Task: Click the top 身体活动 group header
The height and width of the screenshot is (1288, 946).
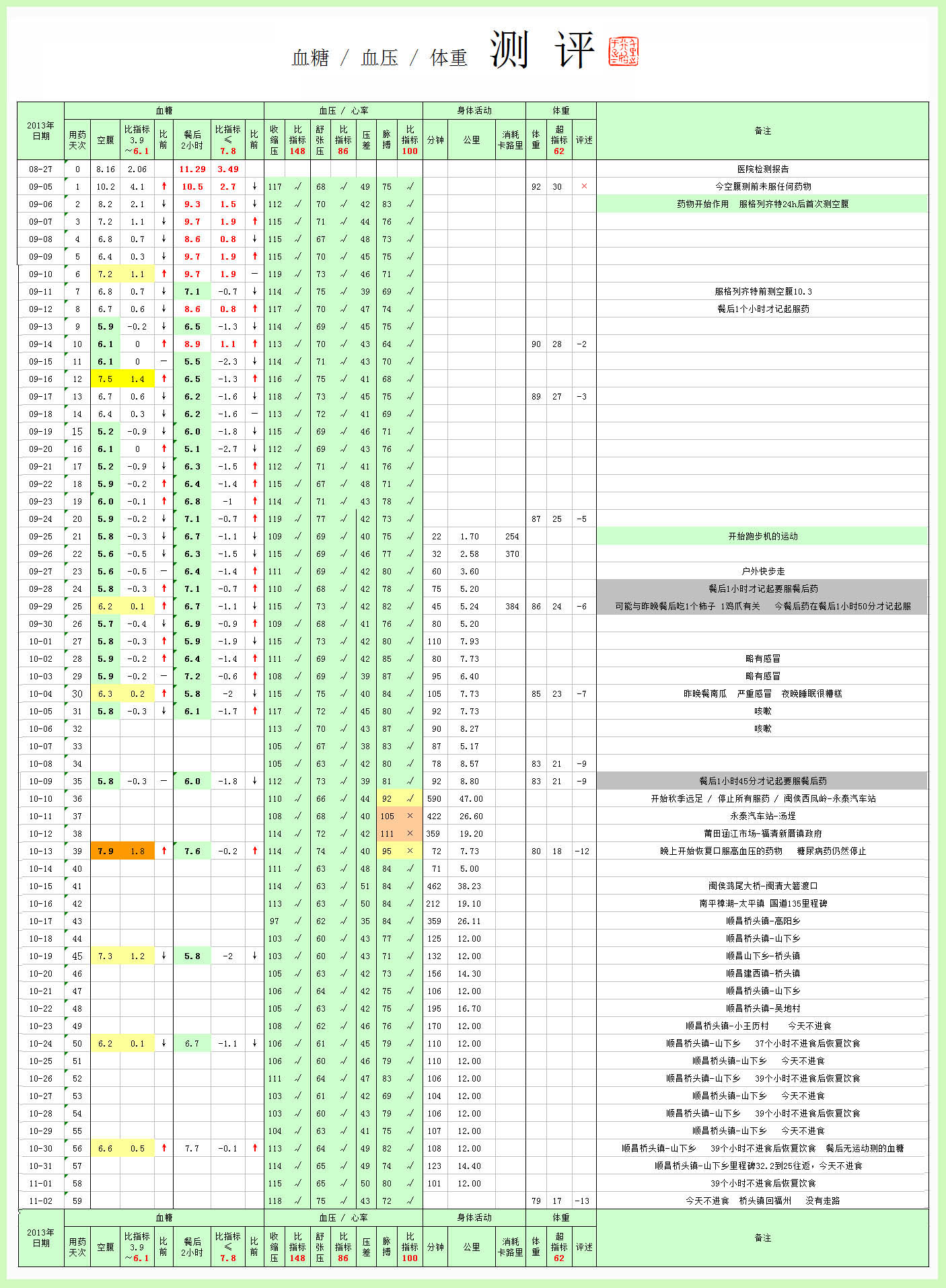Action: coord(474,110)
